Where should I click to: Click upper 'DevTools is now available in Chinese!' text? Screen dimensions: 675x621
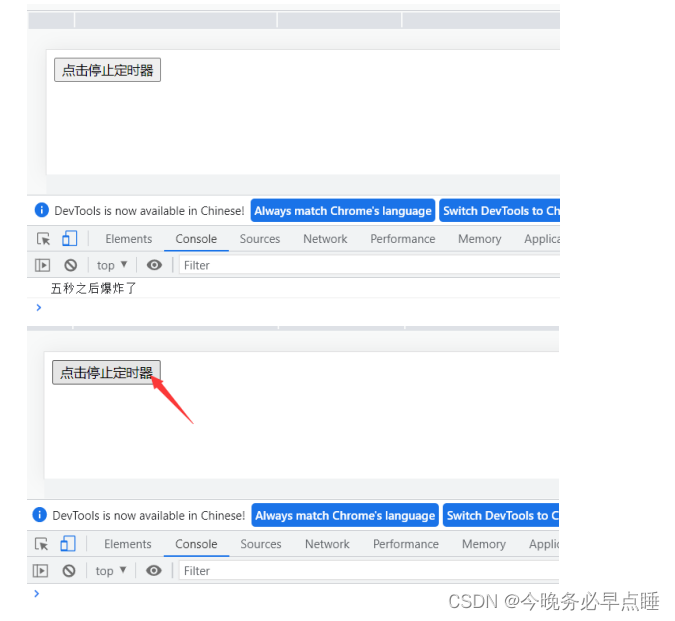tap(149, 211)
